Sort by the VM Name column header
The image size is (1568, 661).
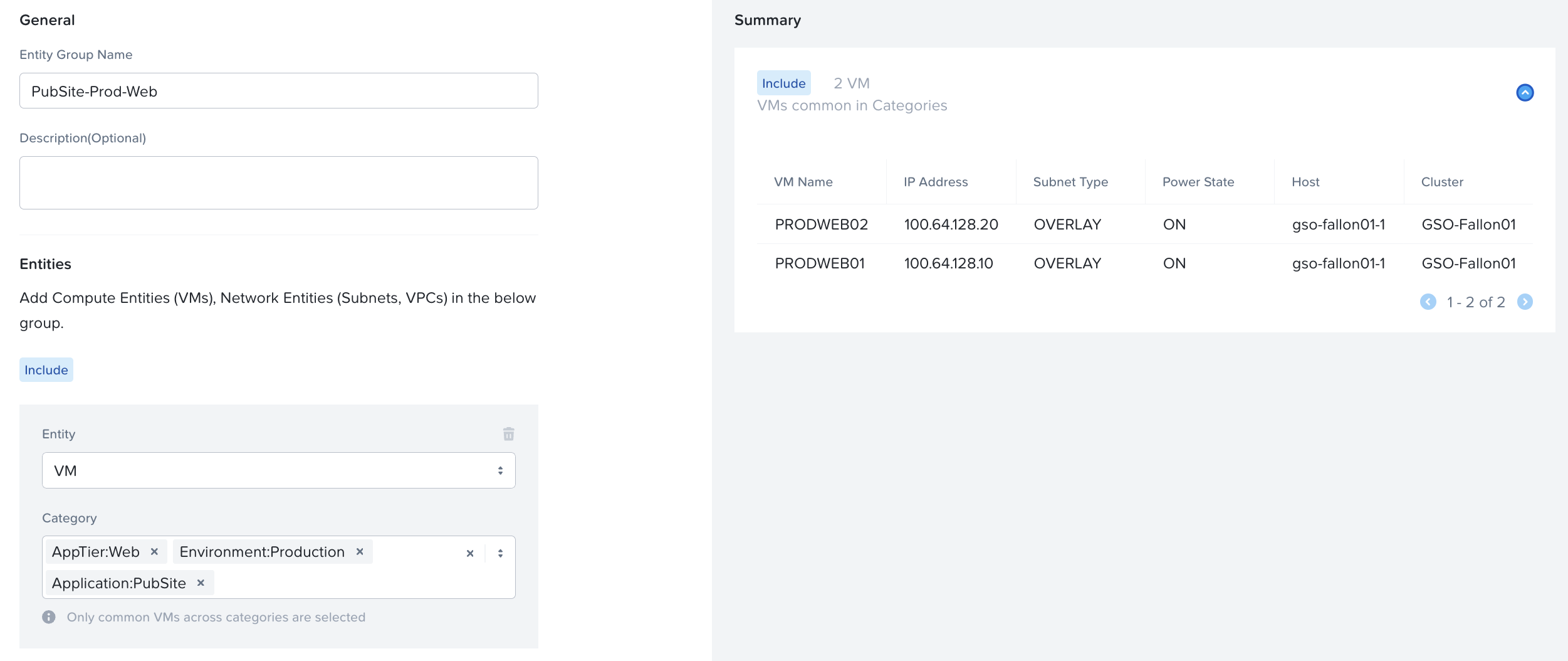click(803, 182)
